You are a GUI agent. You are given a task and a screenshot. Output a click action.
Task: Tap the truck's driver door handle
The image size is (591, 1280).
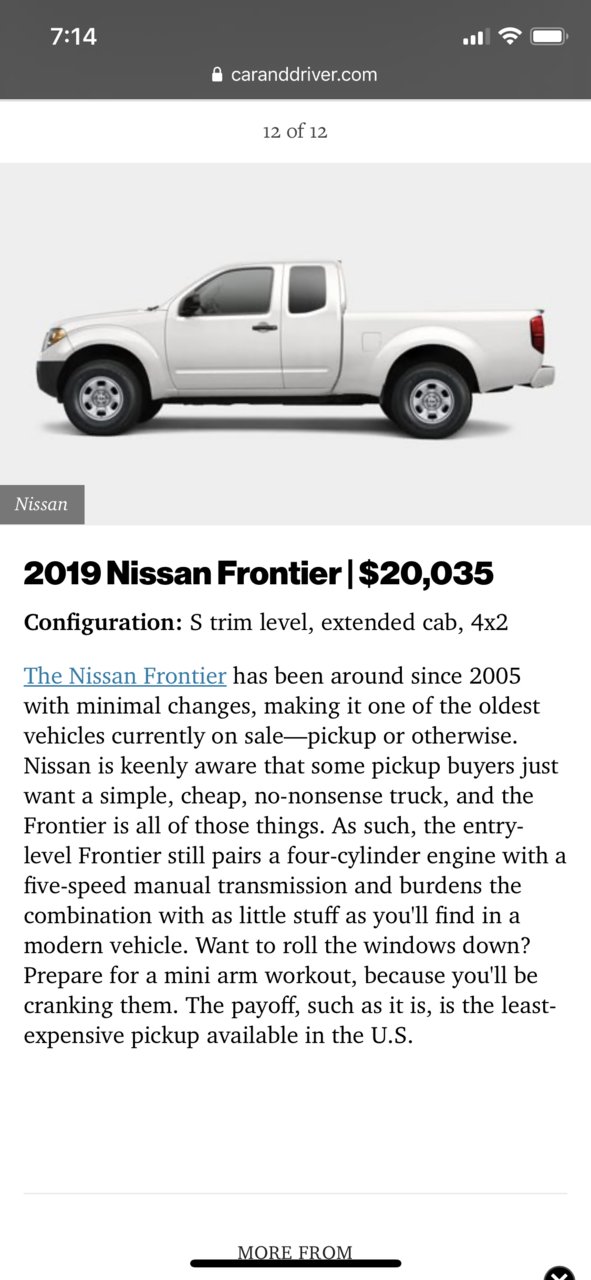pos(265,327)
